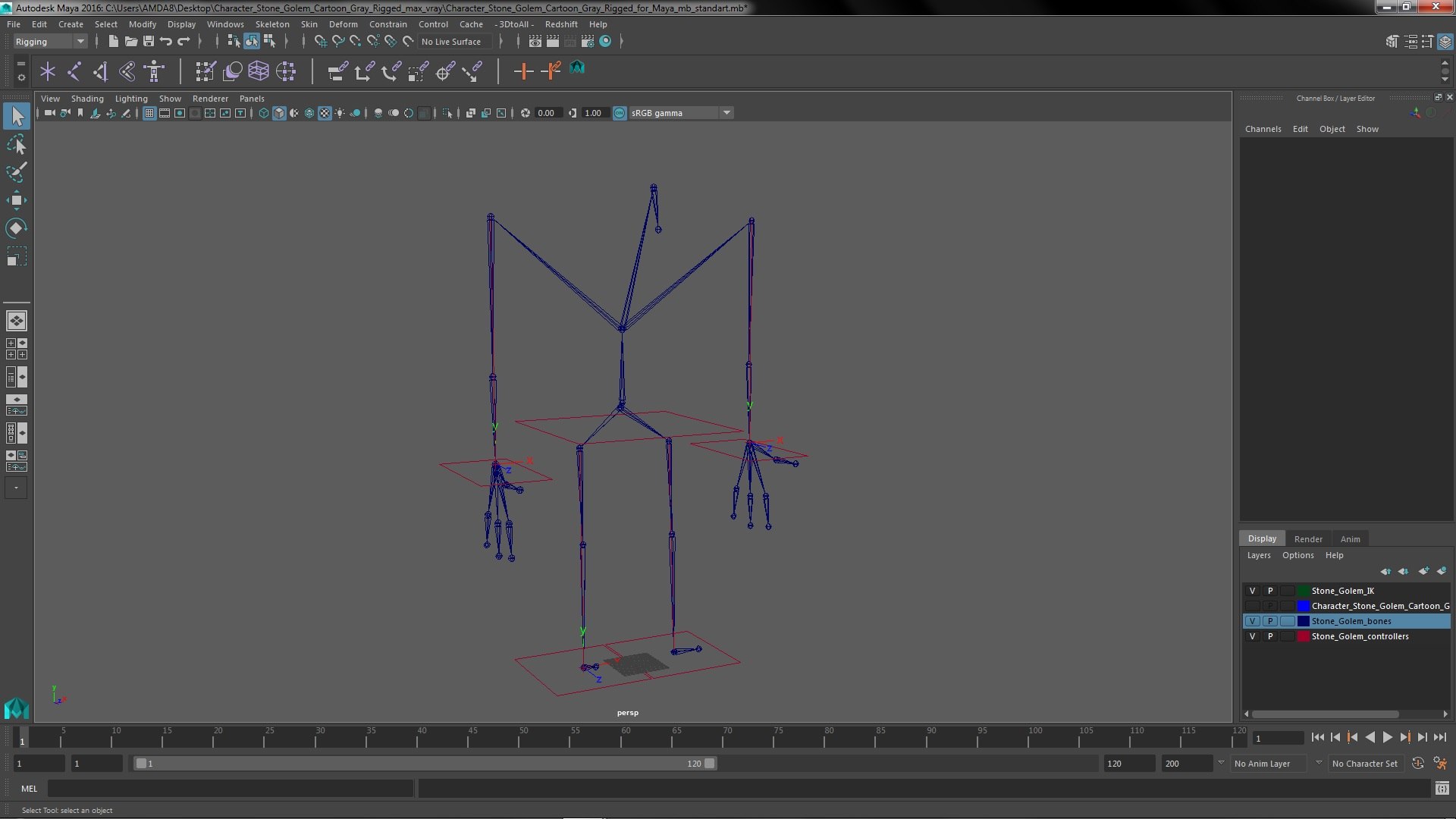Click the Redo arrow icon
This screenshot has height=819, width=1456.
click(184, 41)
